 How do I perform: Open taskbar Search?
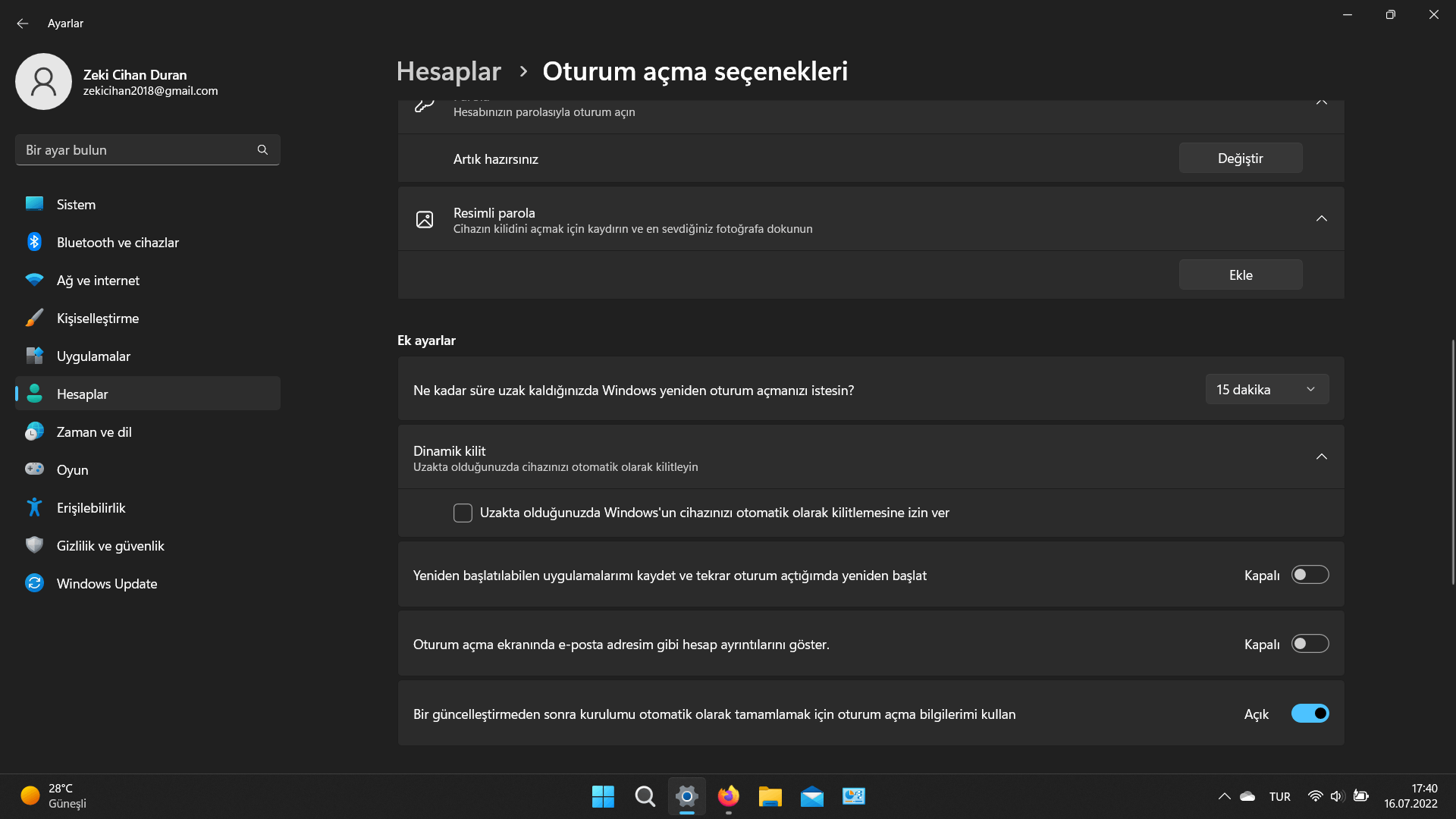pyautogui.click(x=645, y=796)
